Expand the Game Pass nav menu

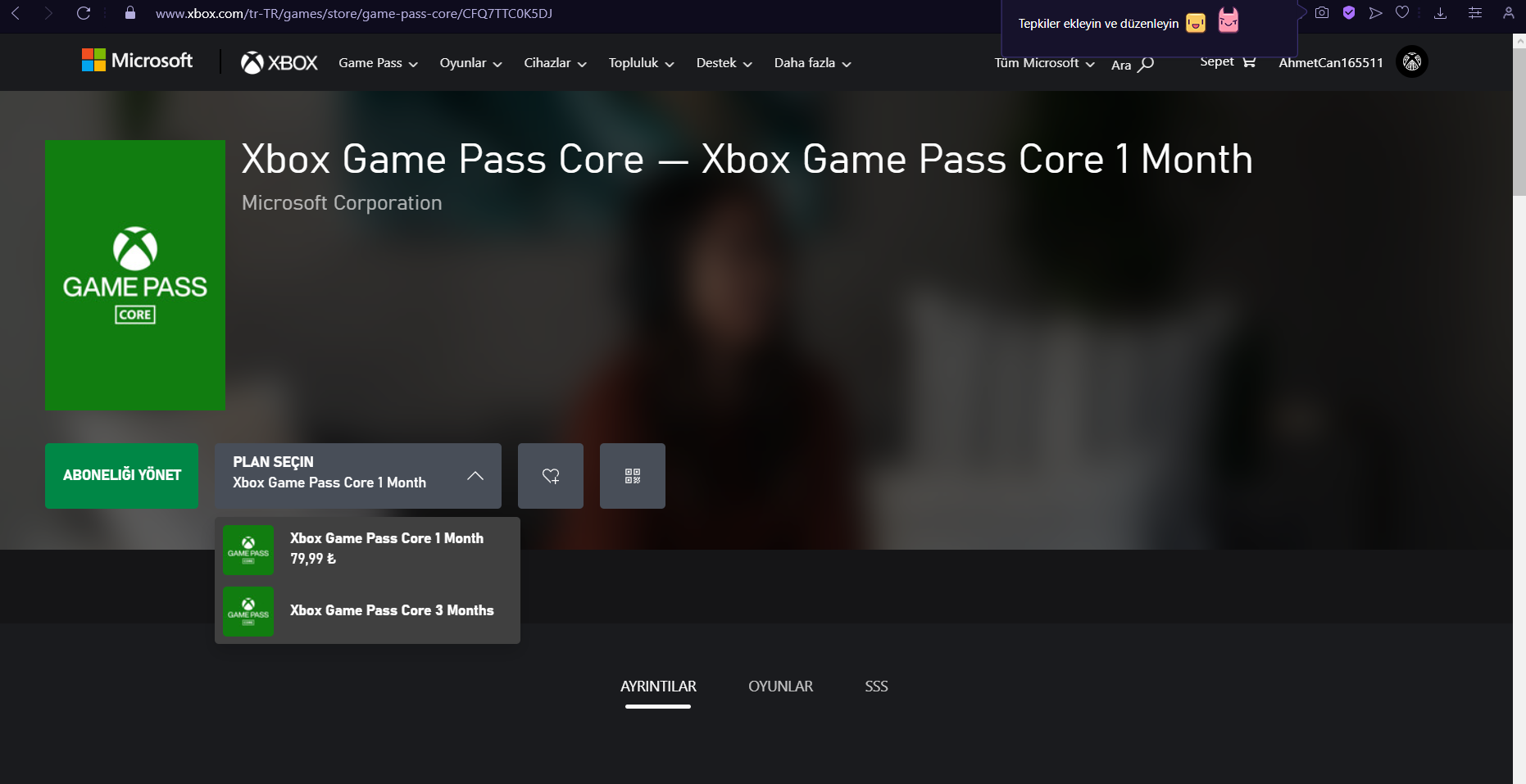(378, 63)
